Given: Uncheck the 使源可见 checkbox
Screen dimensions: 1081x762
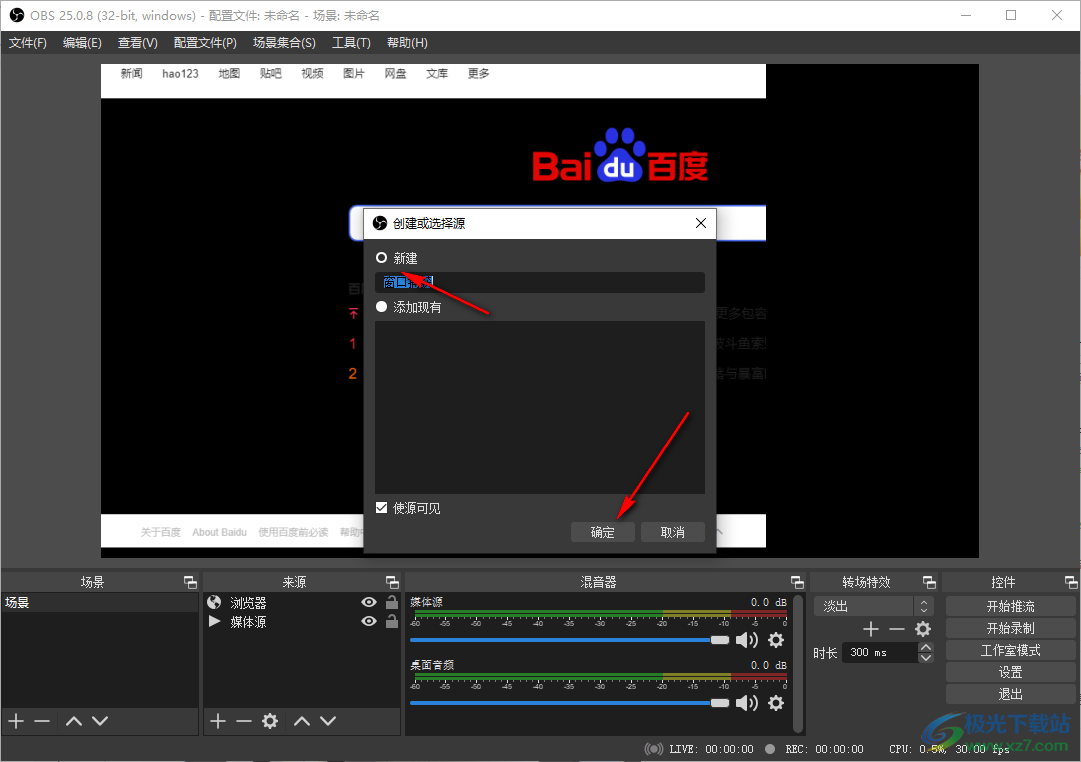Looking at the screenshot, I should point(381,508).
